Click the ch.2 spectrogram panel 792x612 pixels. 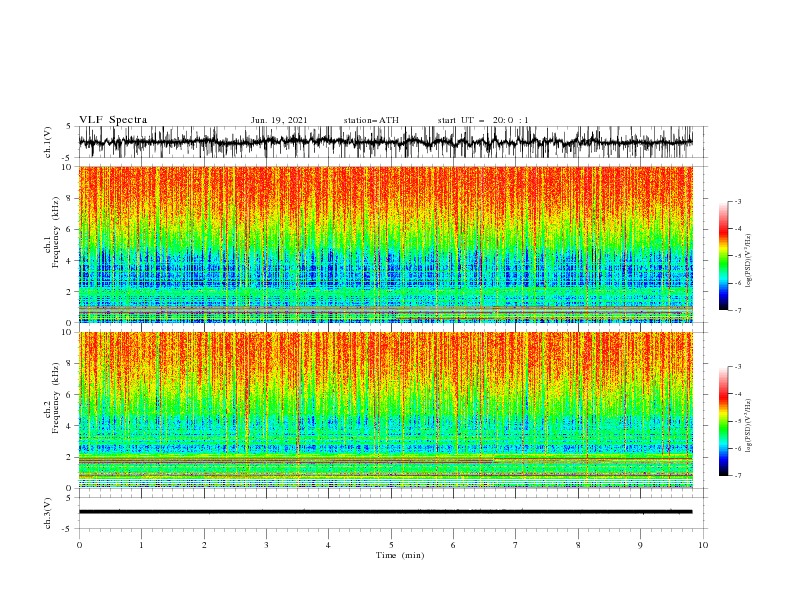(x=385, y=410)
